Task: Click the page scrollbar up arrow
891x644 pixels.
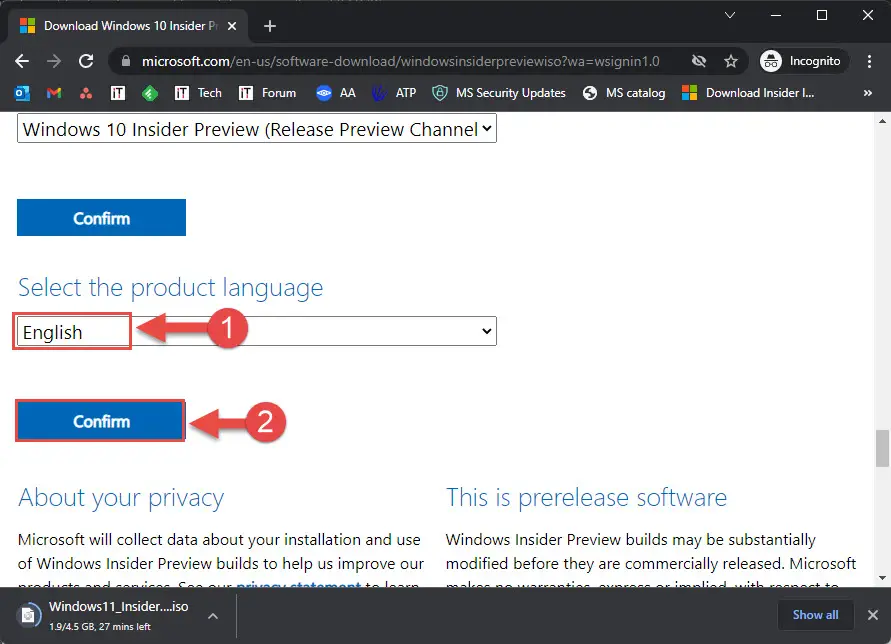Action: 882,121
